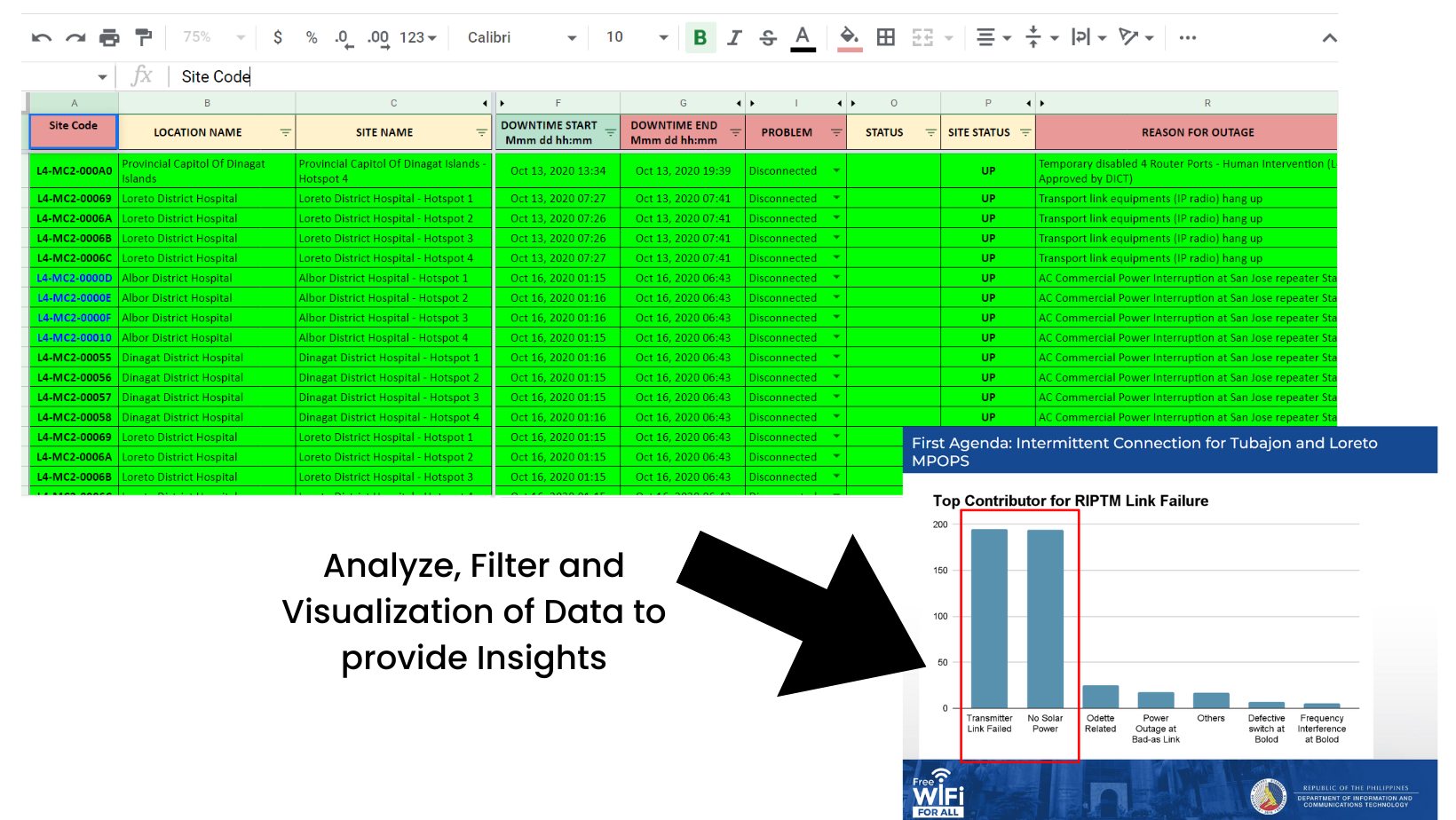Decrease decimal places

tap(344, 38)
